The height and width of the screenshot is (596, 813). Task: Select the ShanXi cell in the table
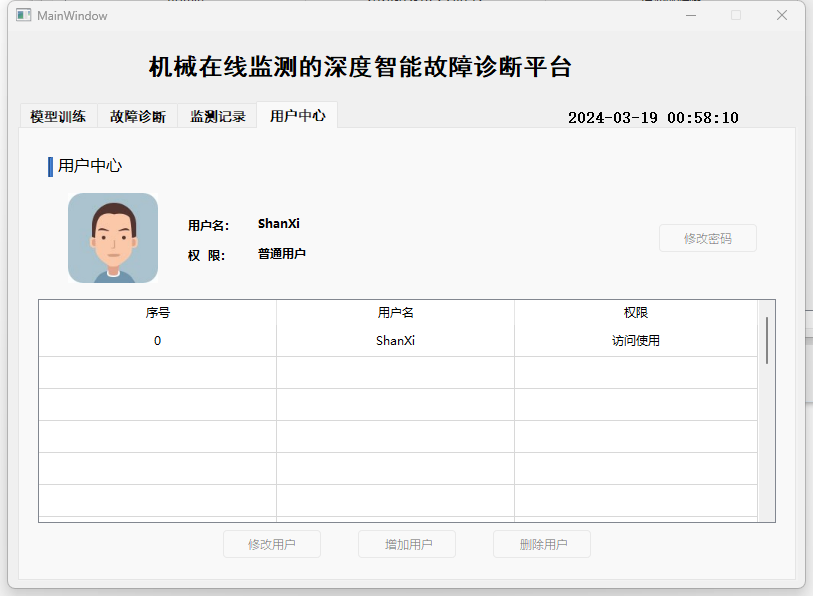click(x=395, y=341)
